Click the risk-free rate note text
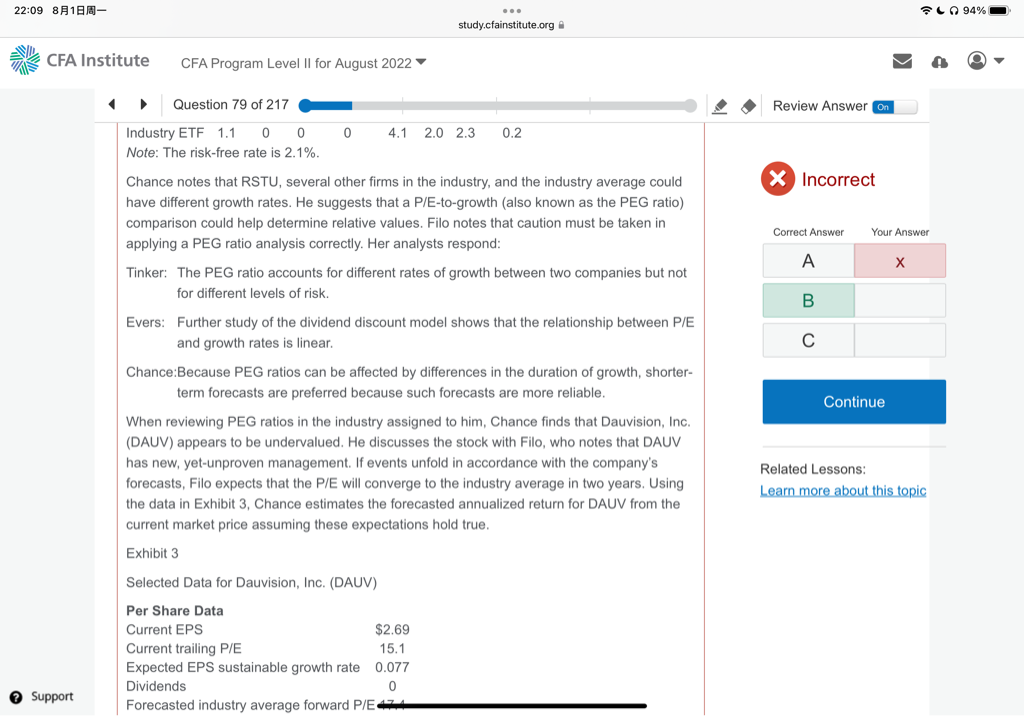The width and height of the screenshot is (1024, 716). tap(222, 153)
